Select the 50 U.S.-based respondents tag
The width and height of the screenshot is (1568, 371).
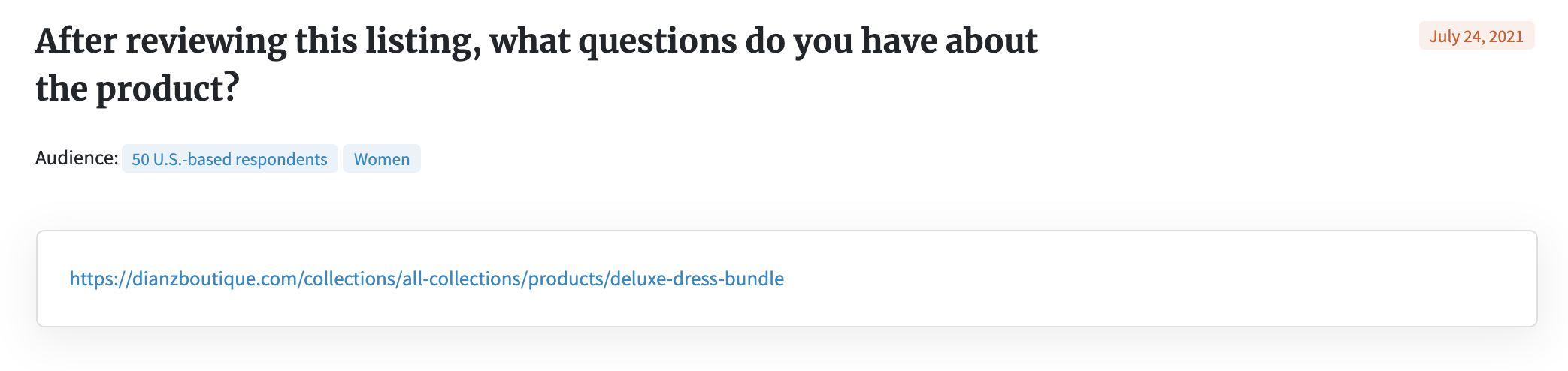pos(229,159)
